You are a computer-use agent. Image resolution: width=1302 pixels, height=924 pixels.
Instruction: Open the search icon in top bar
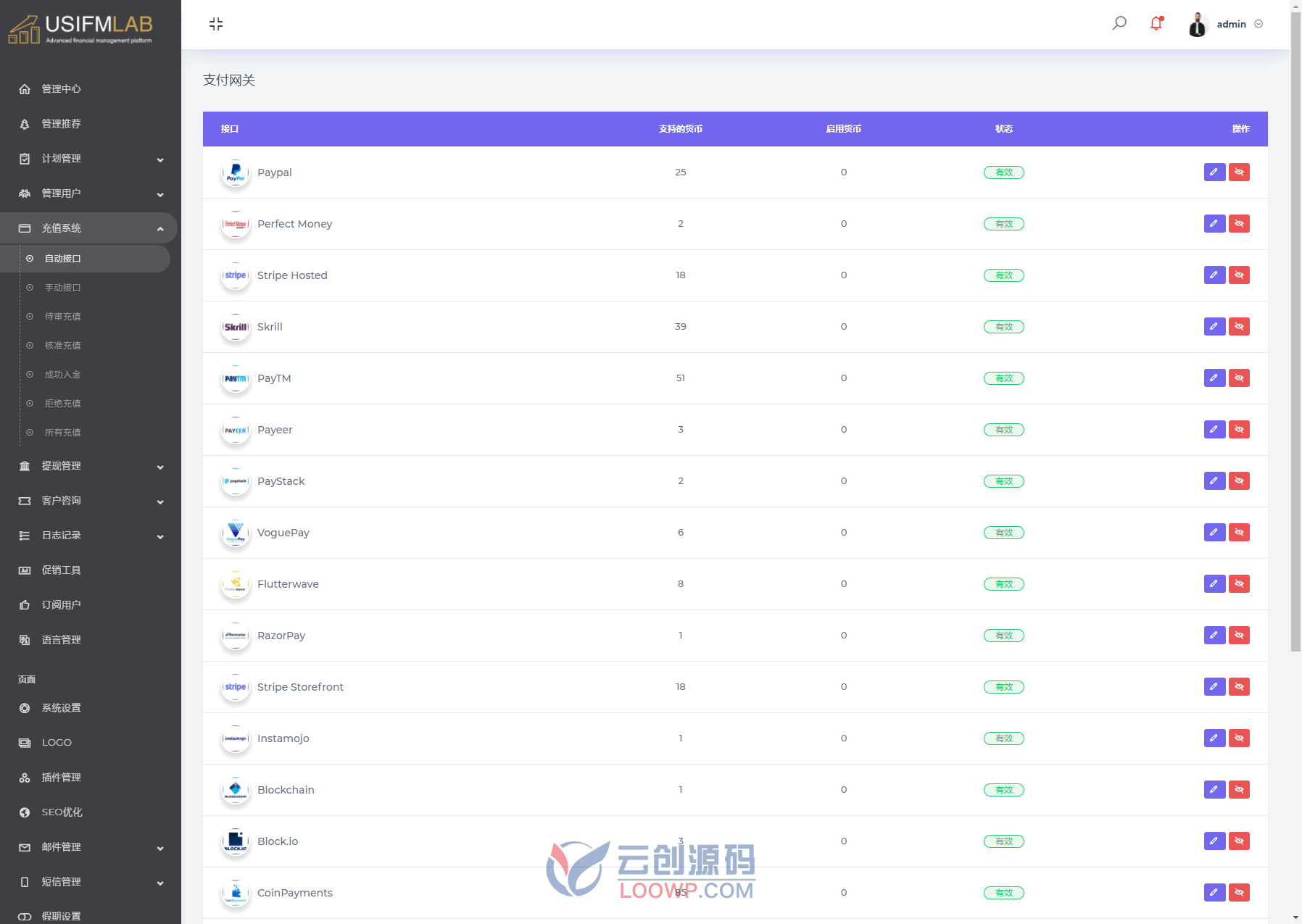click(x=1119, y=23)
